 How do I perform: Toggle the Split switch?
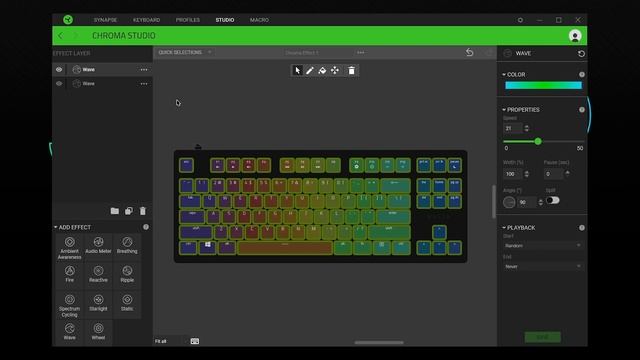tap(553, 200)
